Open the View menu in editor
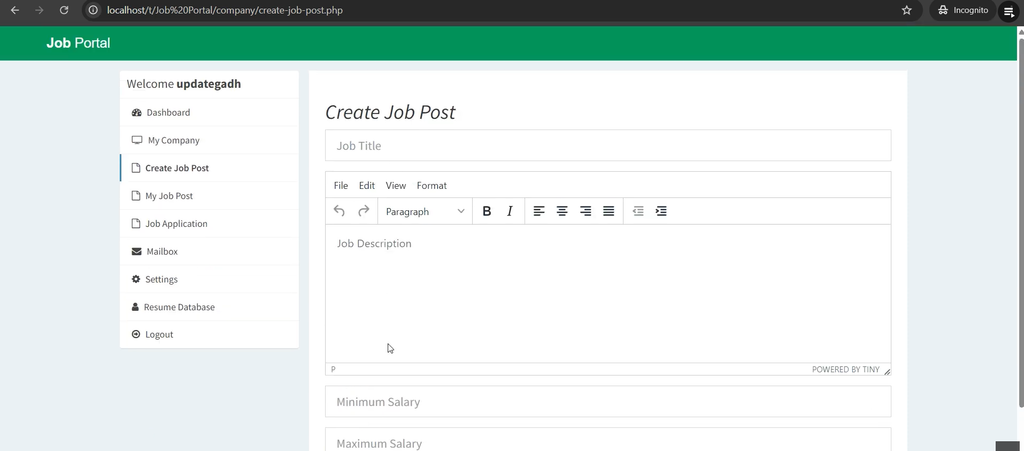The width and height of the screenshot is (1024, 451). tap(396, 185)
